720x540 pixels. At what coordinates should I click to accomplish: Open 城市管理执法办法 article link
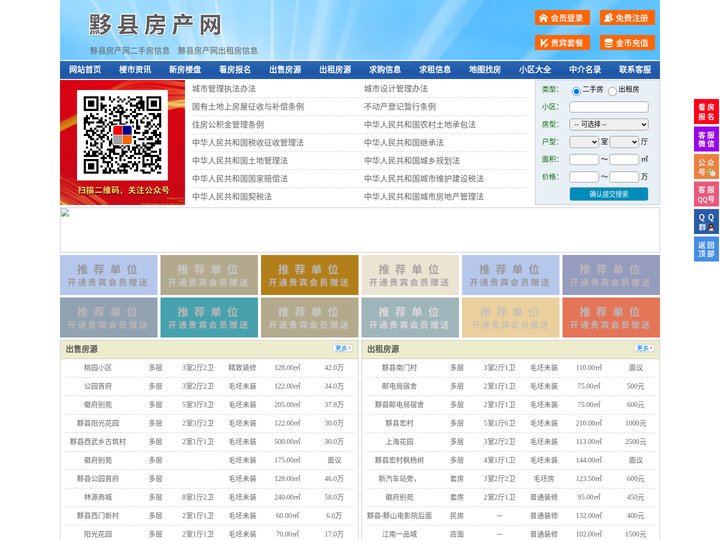224,89
